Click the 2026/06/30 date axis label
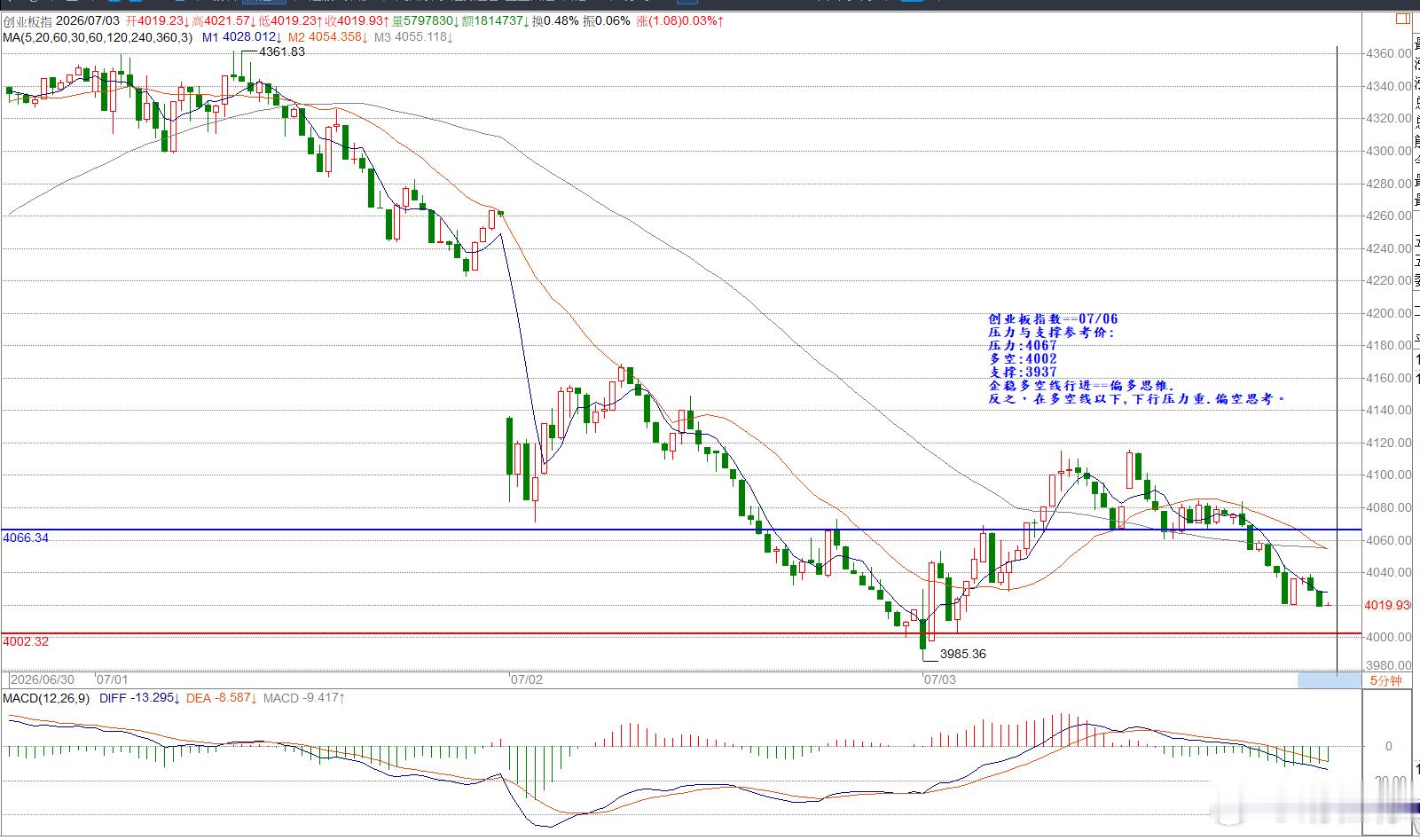The height and width of the screenshot is (840, 1420). [43, 680]
